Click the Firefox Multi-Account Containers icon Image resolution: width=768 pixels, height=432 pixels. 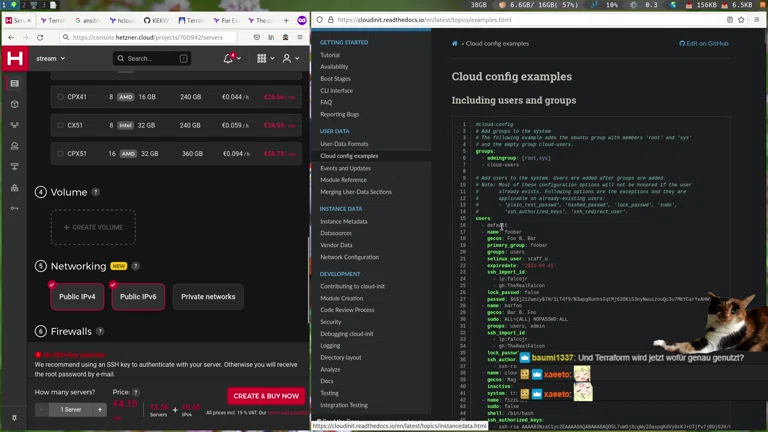coord(302,21)
